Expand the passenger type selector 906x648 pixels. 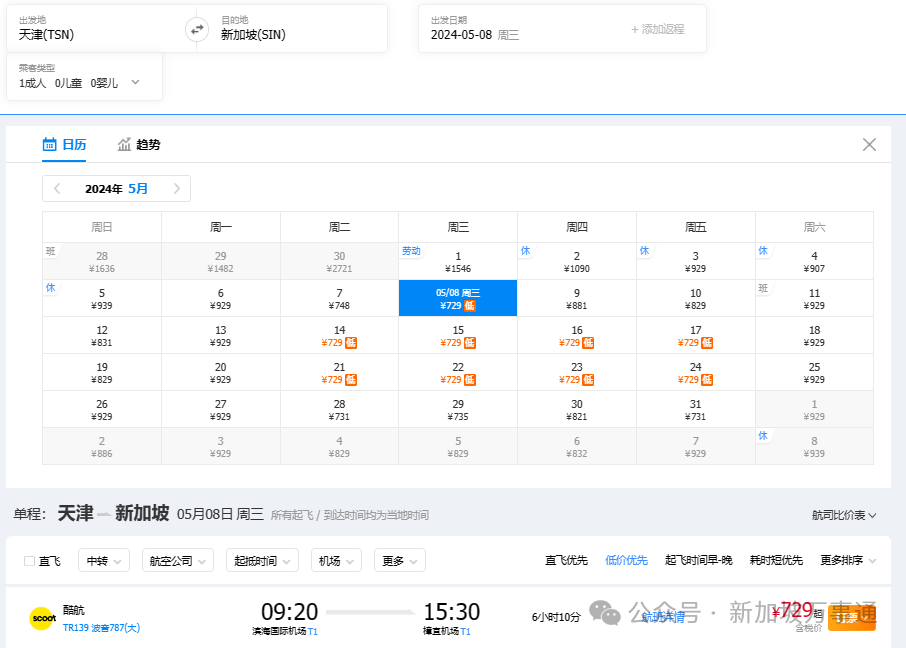click(x=84, y=77)
